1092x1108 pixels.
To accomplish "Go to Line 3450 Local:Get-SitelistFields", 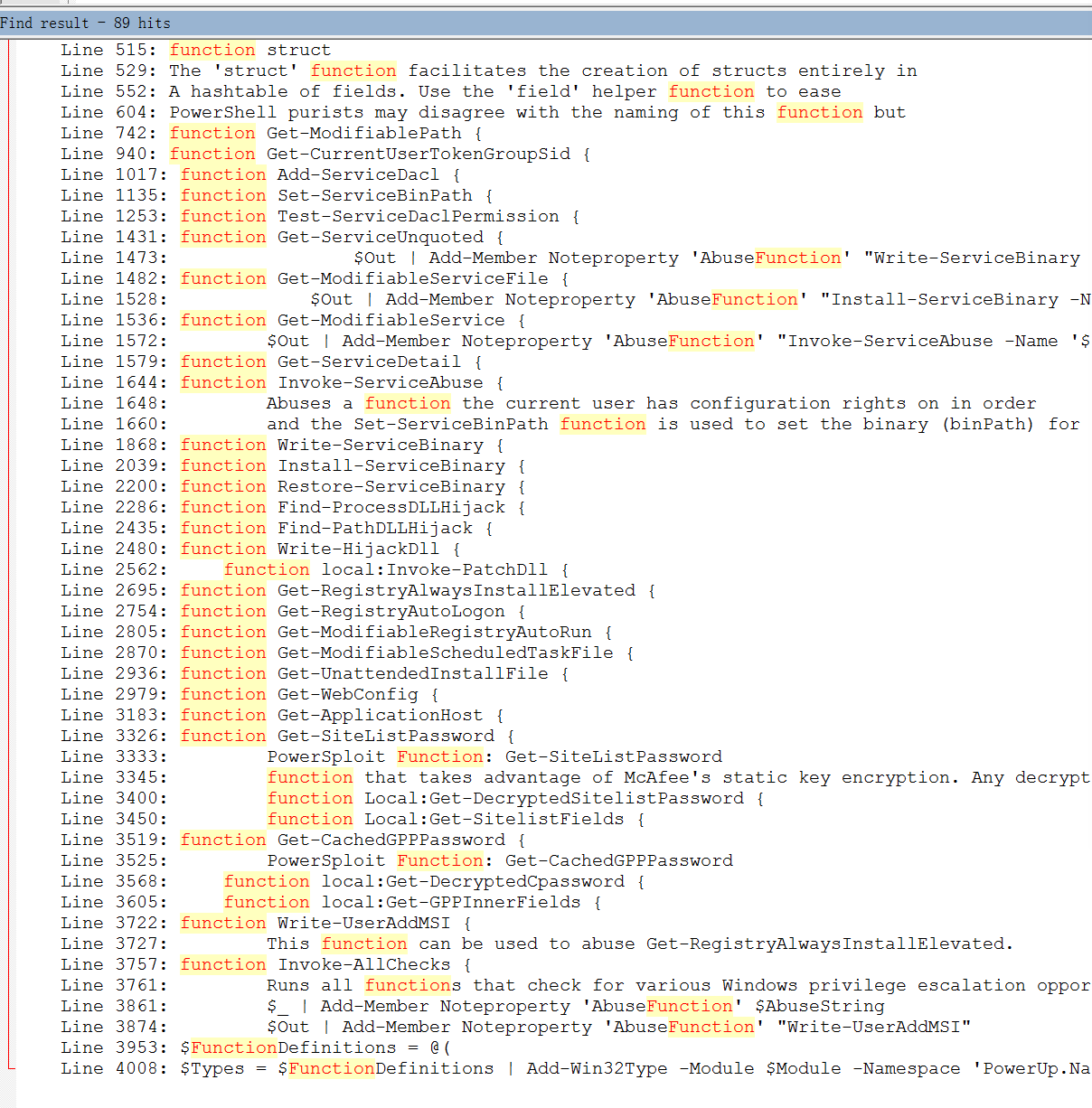I will coord(353,819).
